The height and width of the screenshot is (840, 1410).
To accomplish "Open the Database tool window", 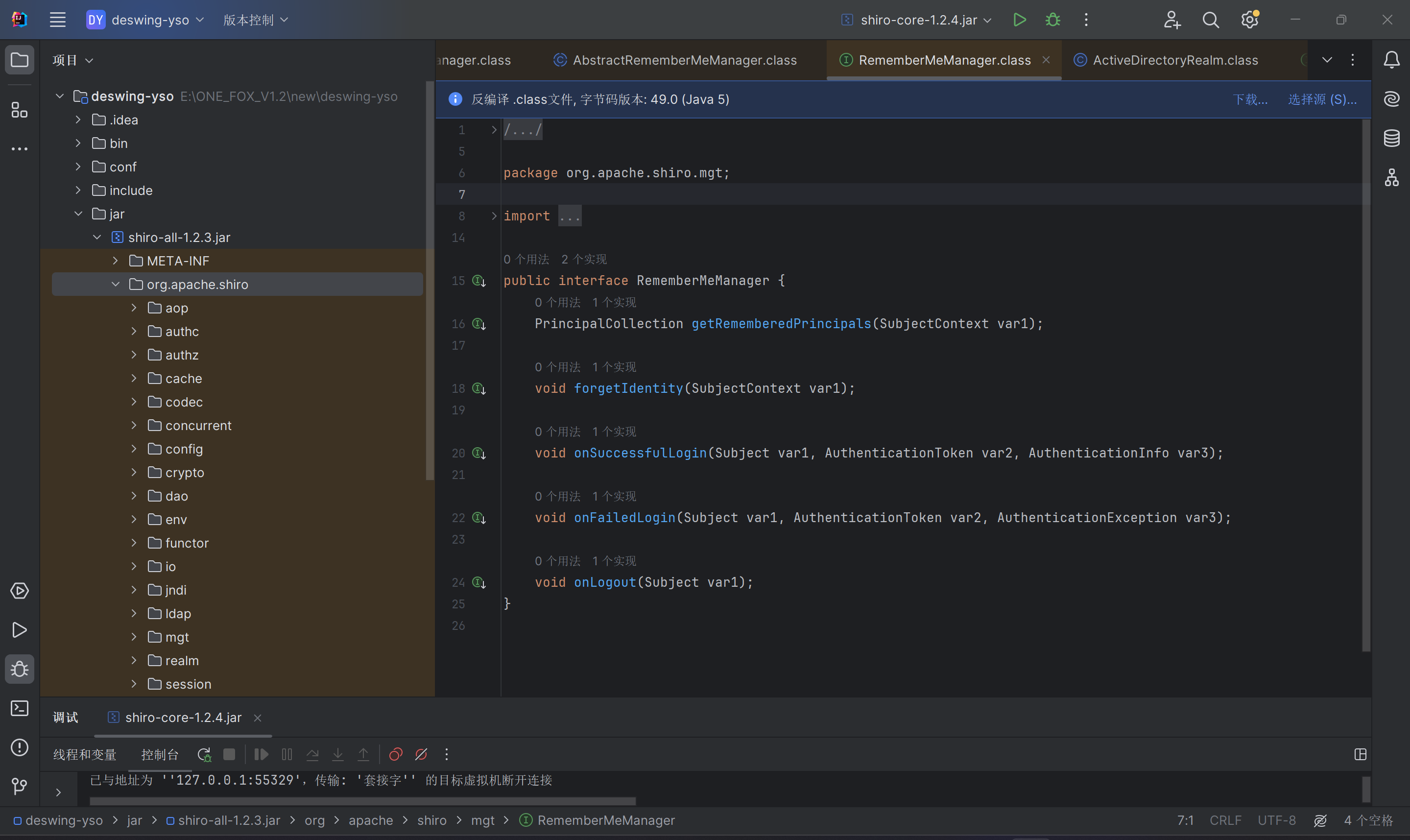I will pos(1391,138).
